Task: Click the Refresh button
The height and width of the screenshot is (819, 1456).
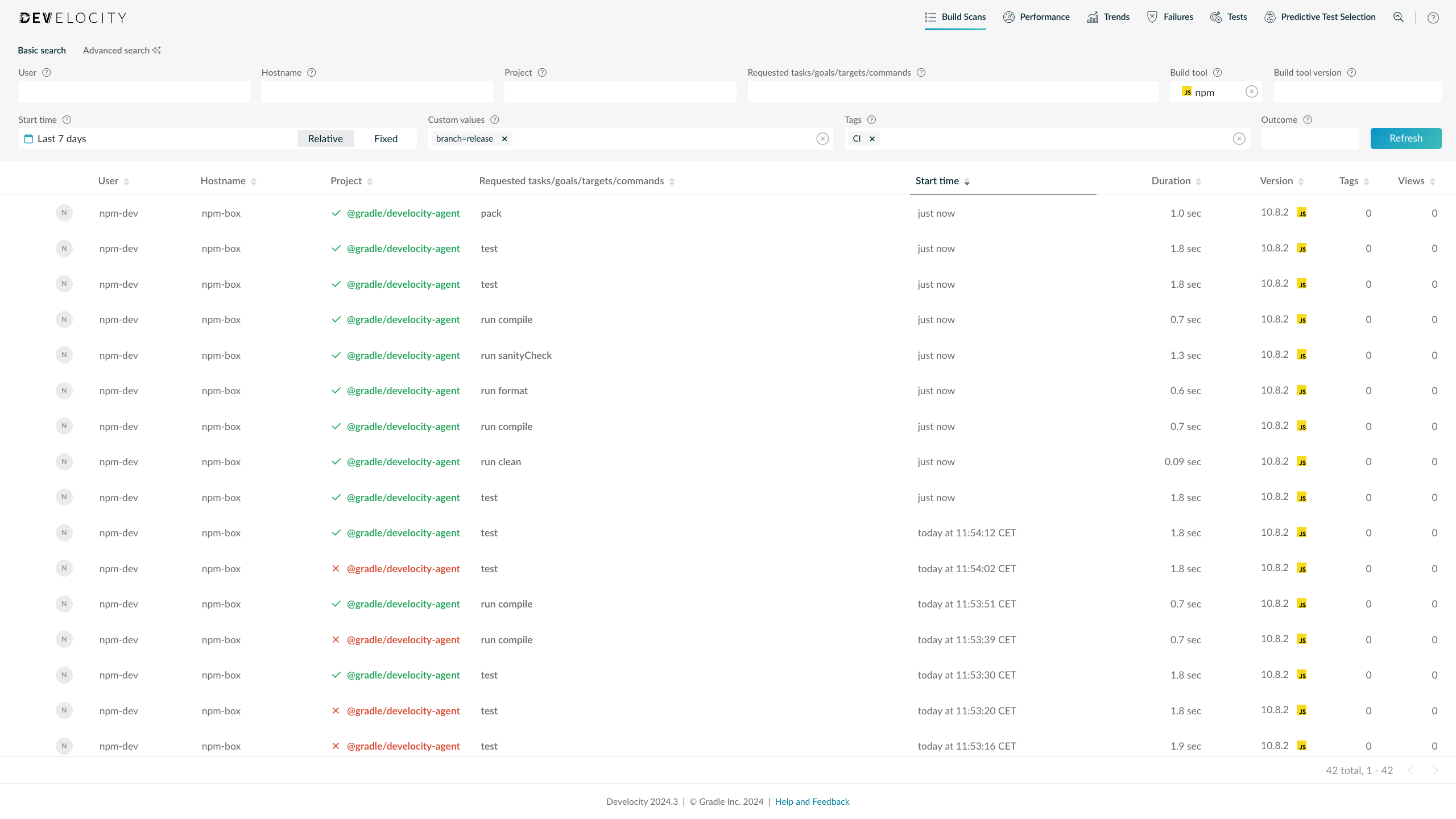Action: [x=1405, y=138]
